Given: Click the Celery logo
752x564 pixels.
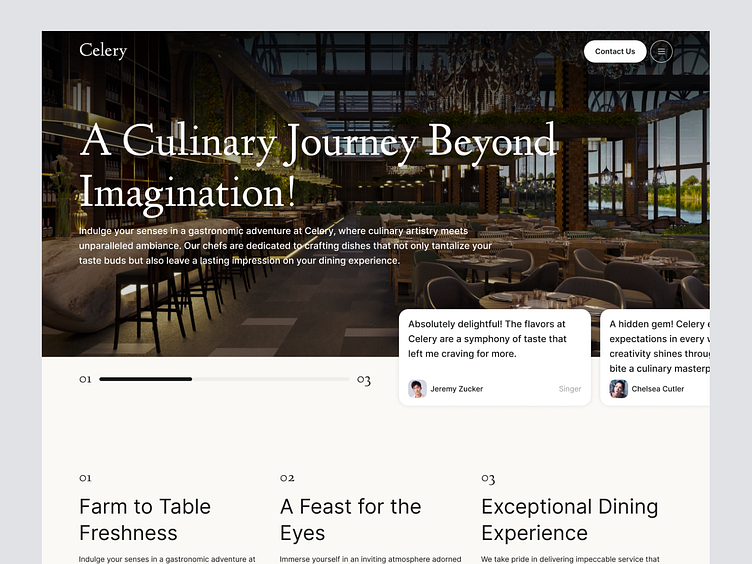Looking at the screenshot, I should tap(103, 50).
